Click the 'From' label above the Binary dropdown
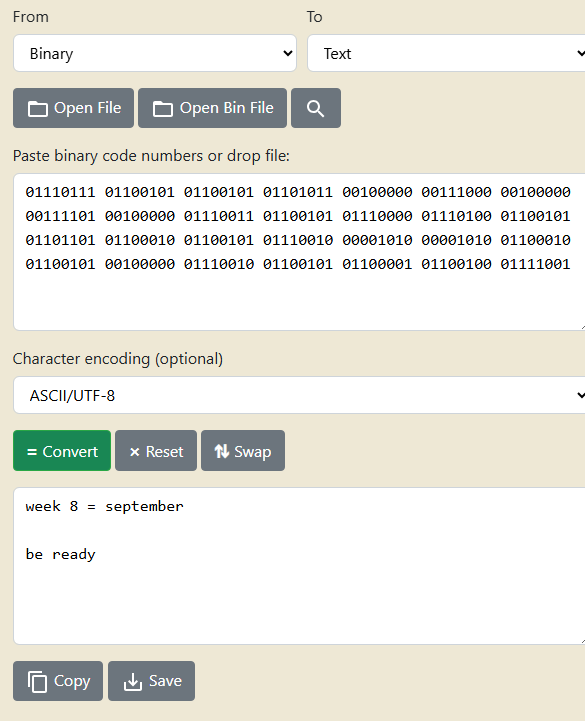This screenshot has width=585, height=721. 30,17
